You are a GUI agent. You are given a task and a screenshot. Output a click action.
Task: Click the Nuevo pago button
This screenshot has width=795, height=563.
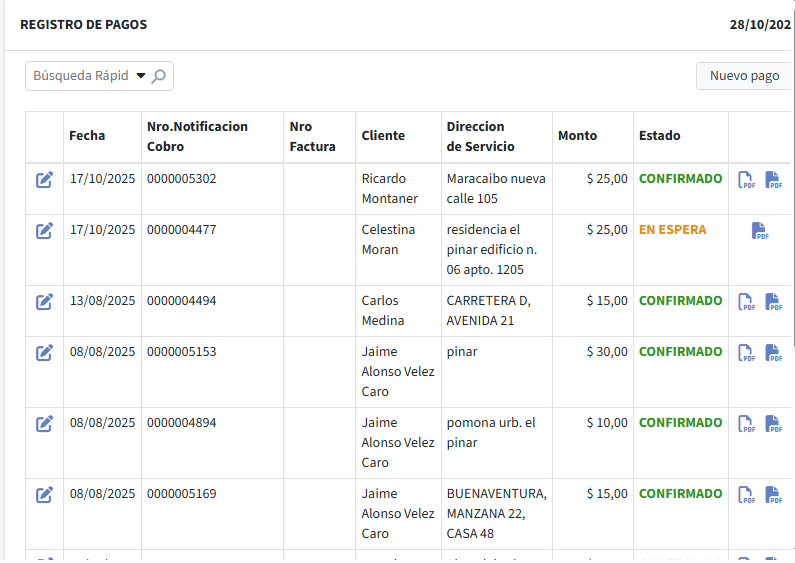tap(743, 76)
